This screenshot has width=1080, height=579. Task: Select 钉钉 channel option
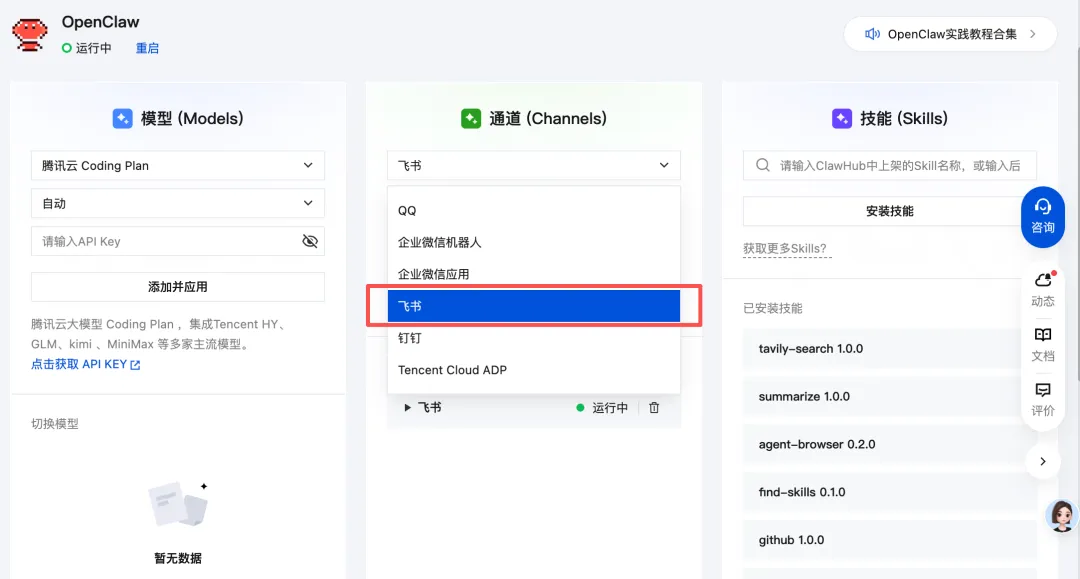click(x=534, y=338)
